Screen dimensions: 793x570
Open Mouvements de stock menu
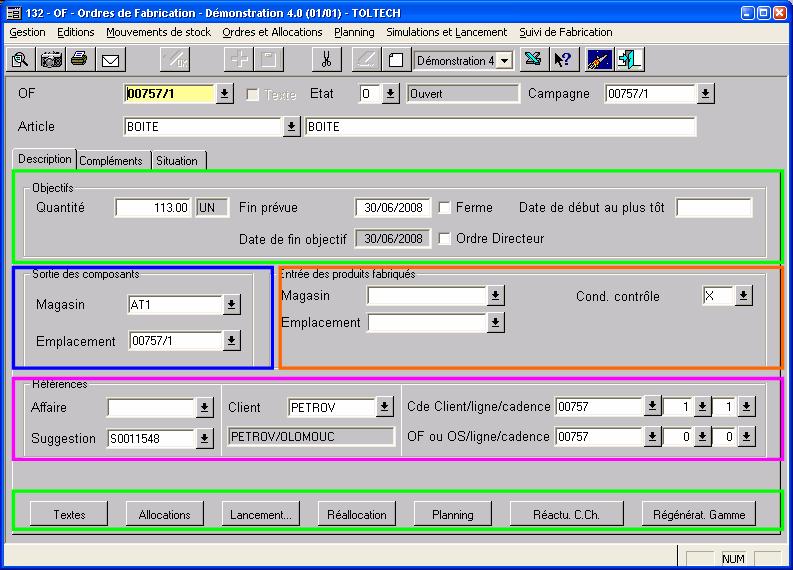click(x=158, y=32)
